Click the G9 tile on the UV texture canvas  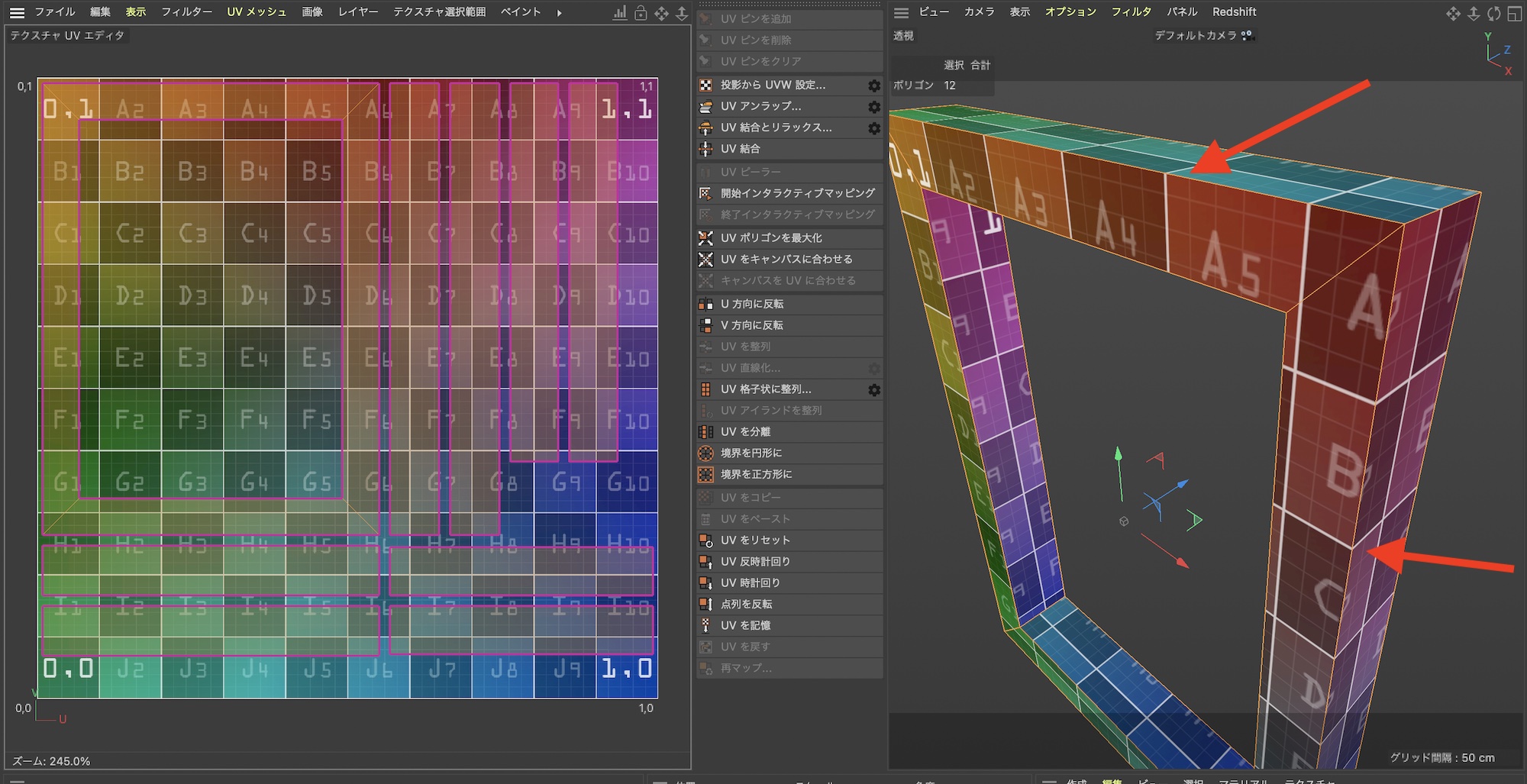[x=566, y=482]
